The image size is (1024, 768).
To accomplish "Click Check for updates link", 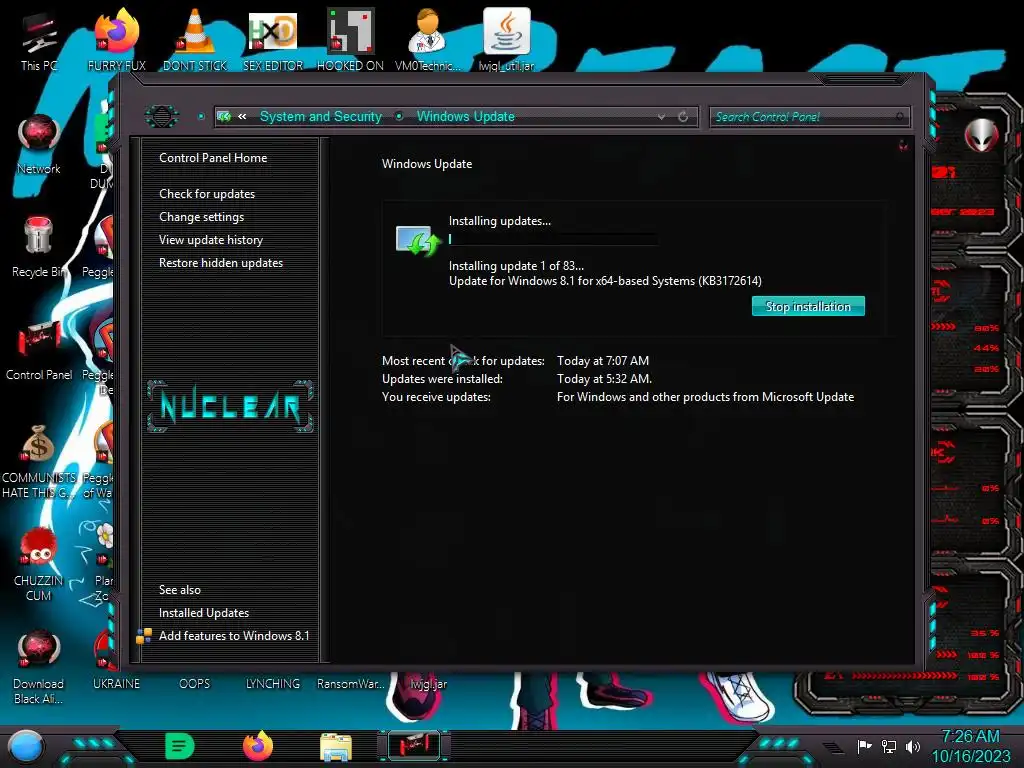I will [207, 194].
